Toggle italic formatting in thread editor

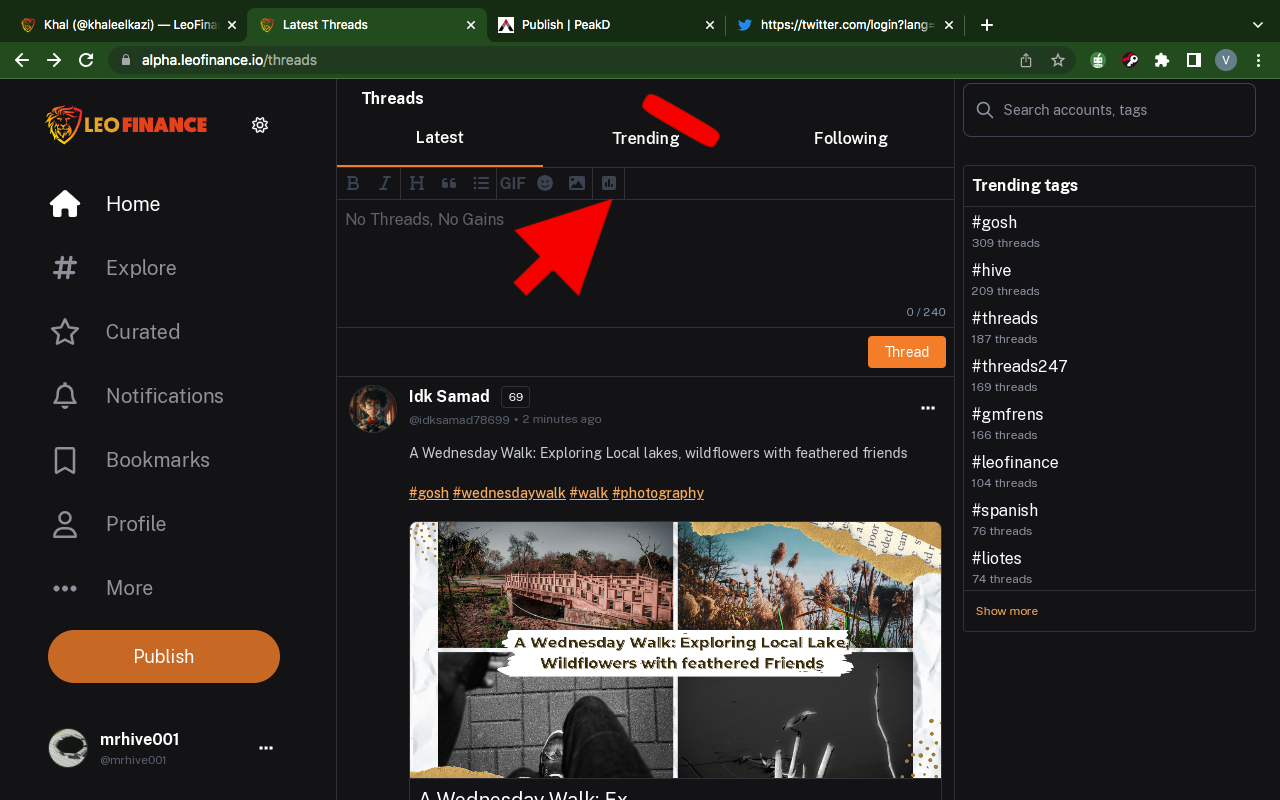(x=384, y=183)
